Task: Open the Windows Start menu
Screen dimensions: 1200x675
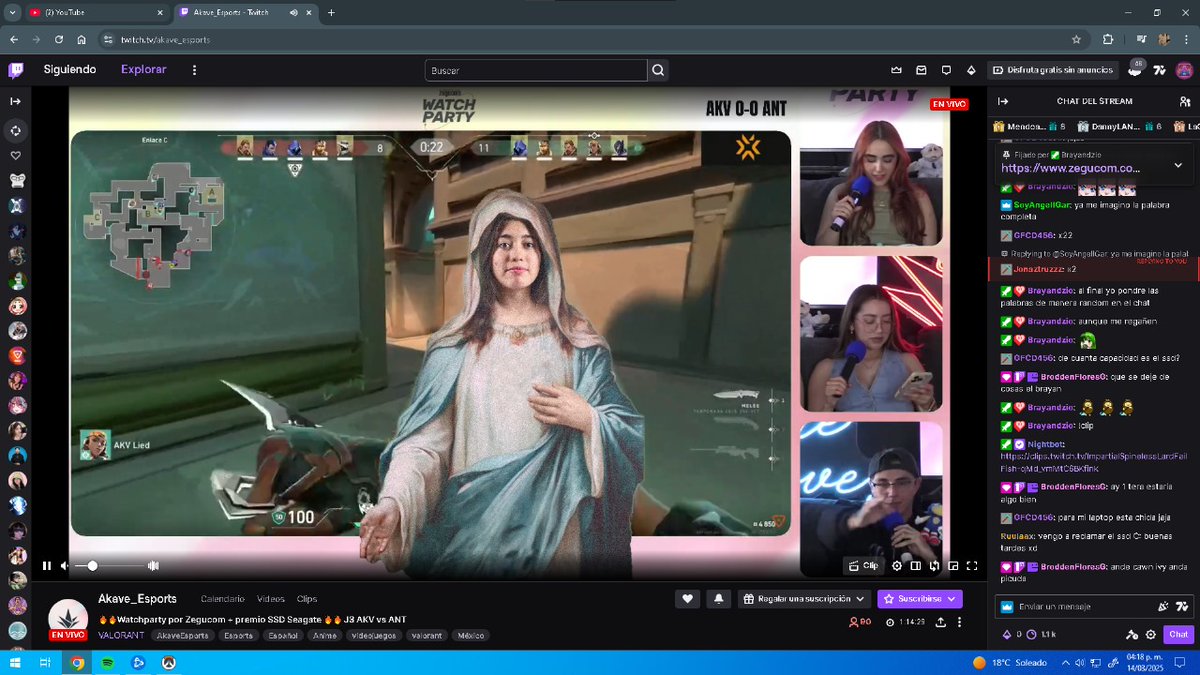Action: 15,662
